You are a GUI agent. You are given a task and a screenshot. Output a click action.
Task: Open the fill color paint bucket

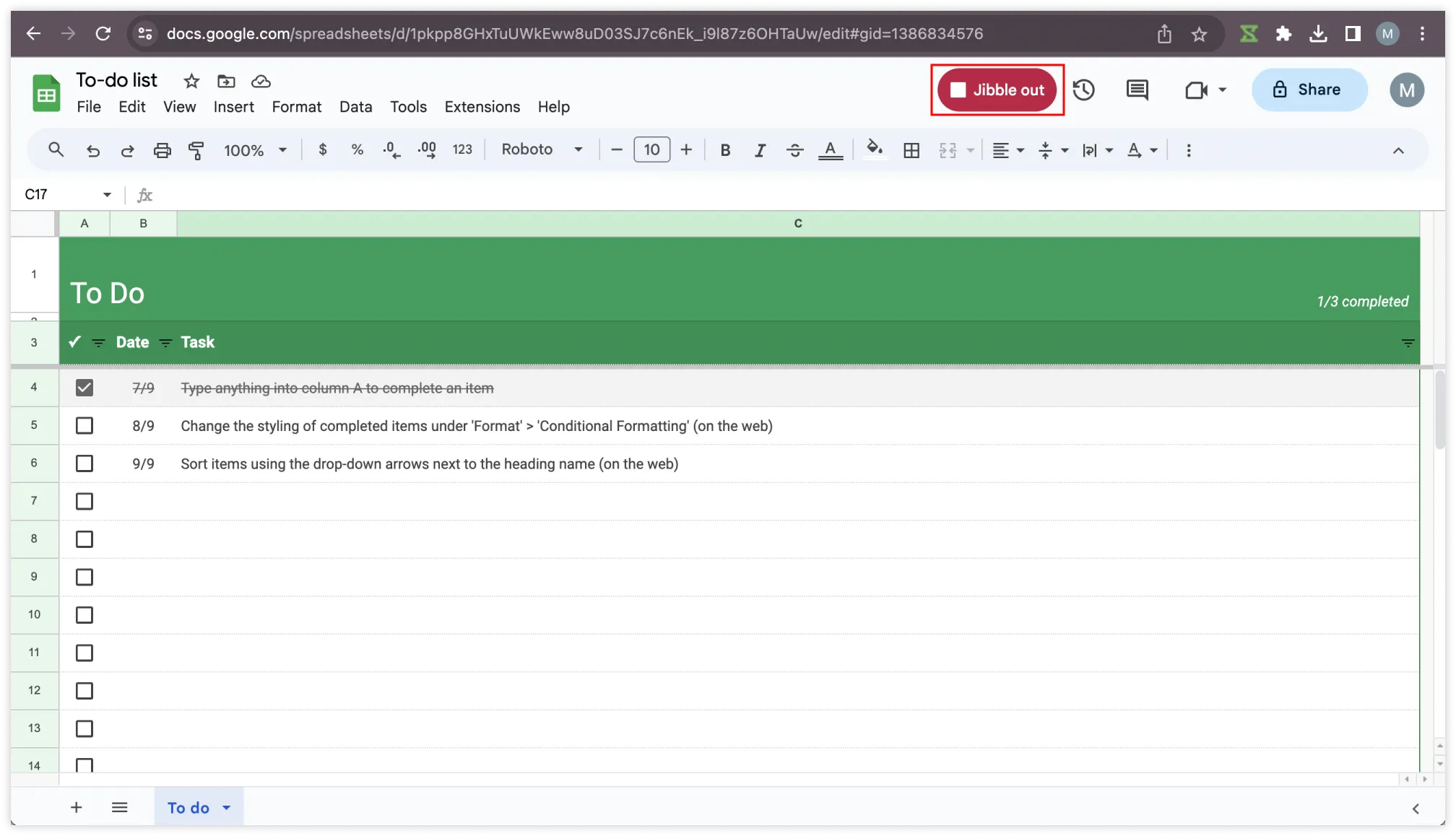tap(874, 149)
